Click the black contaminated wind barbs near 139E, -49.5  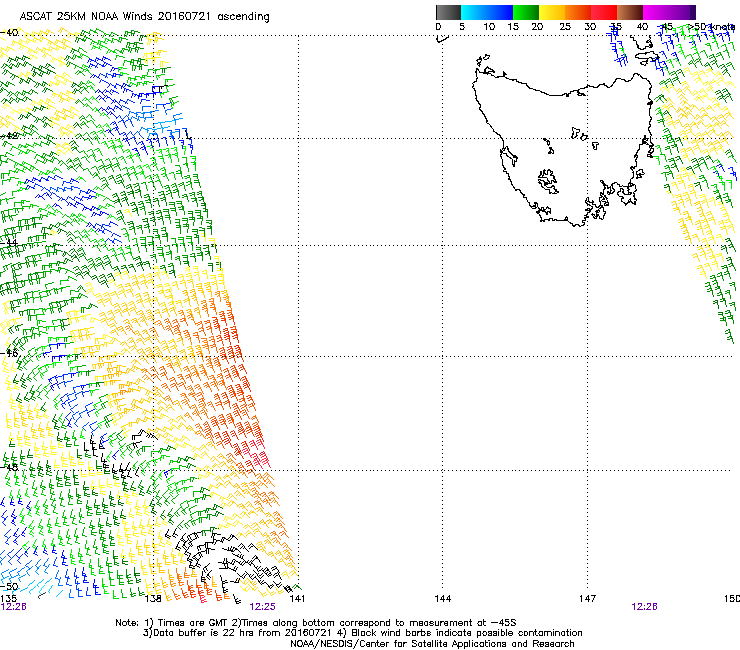pyautogui.click(x=231, y=562)
